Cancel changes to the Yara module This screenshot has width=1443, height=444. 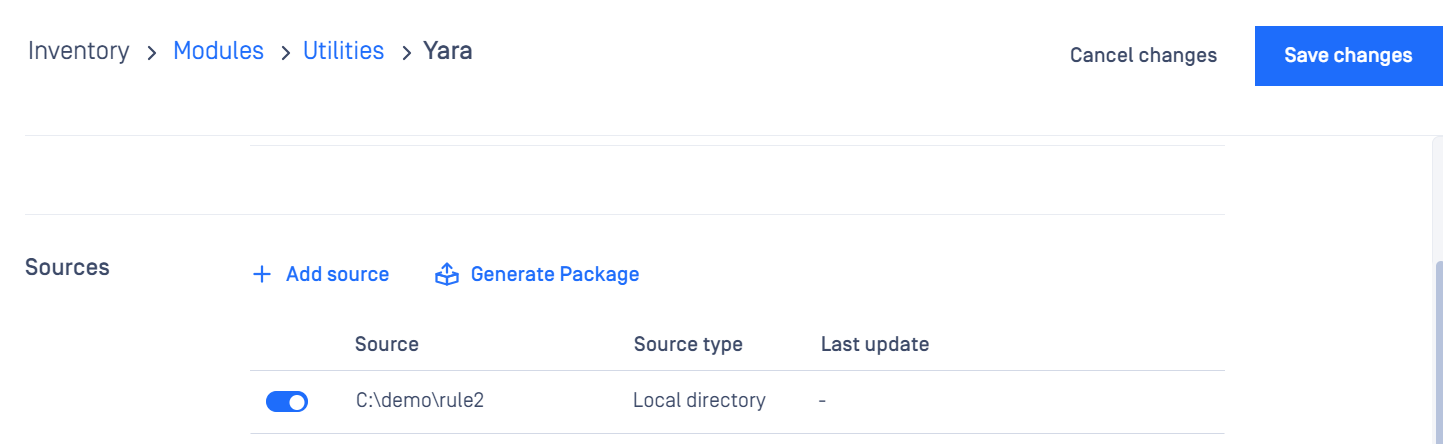coord(1143,56)
